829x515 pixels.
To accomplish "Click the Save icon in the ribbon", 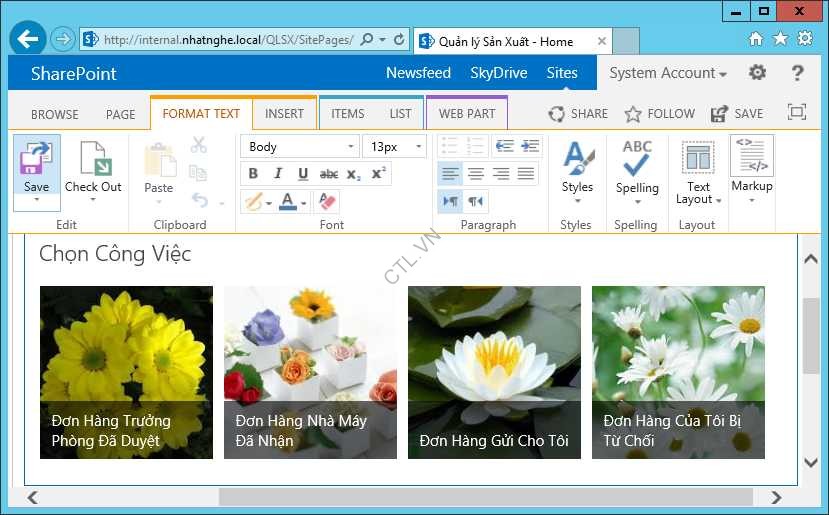I will [36, 160].
